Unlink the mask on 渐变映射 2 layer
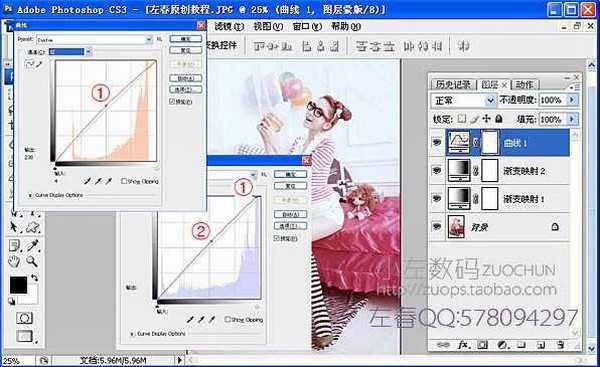 click(x=476, y=171)
